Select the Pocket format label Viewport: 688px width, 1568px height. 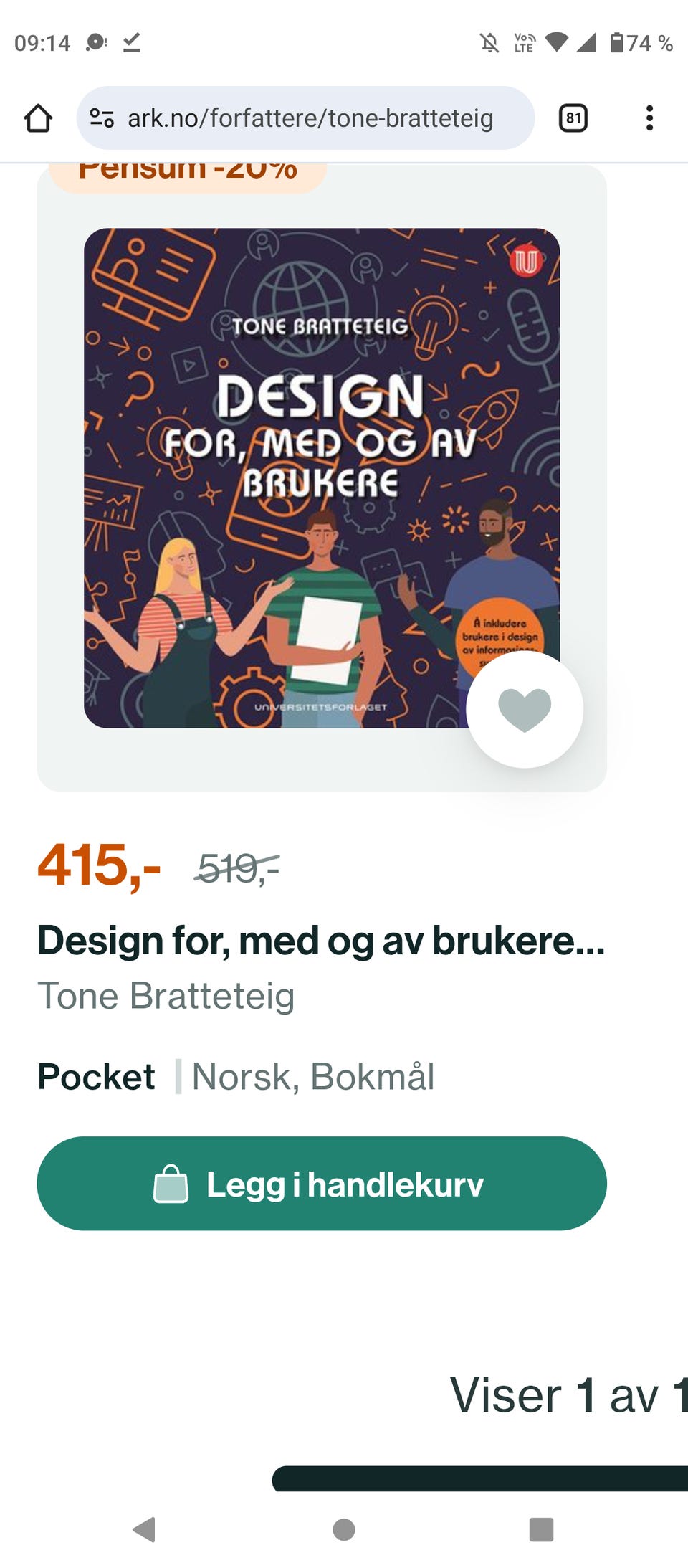(96, 1077)
